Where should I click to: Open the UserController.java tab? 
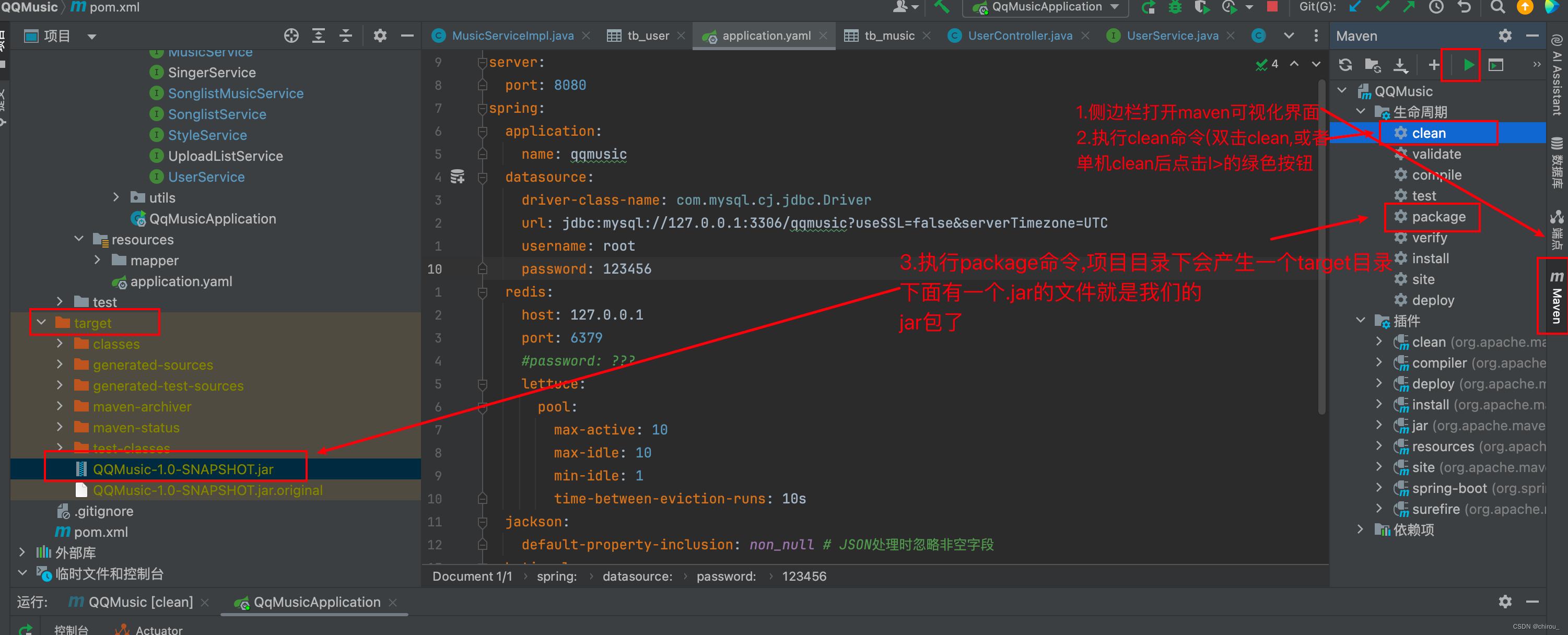tap(1020, 36)
